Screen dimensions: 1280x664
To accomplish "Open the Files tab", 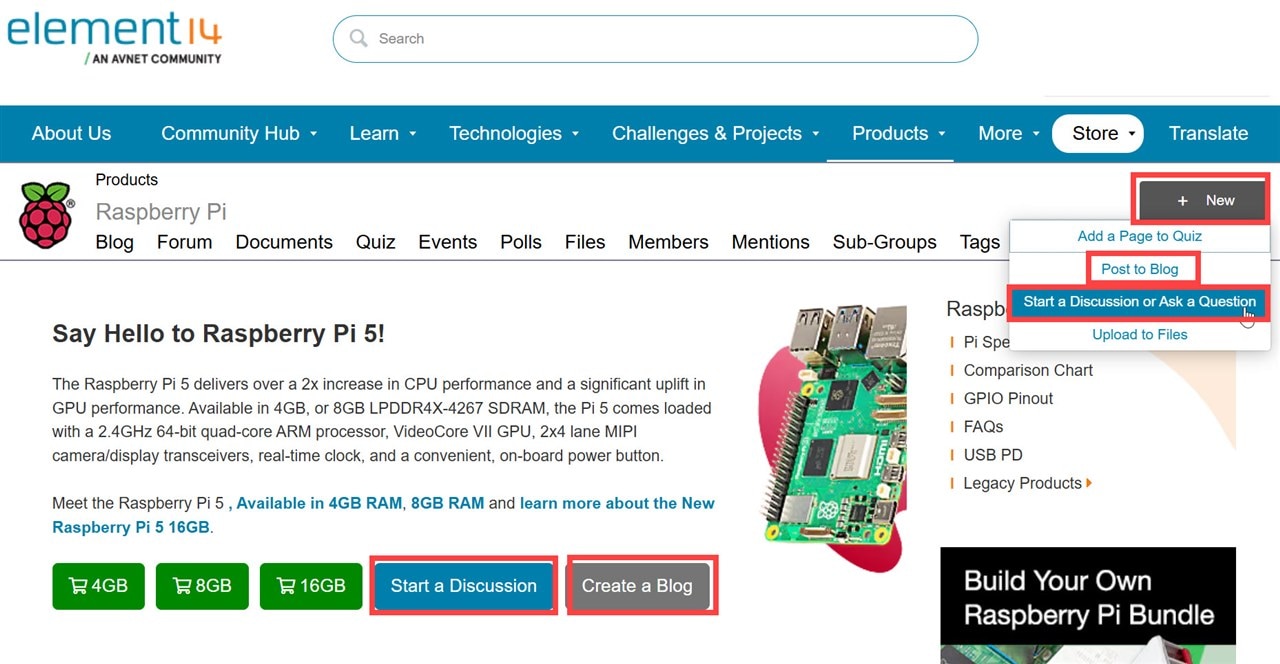I will tap(585, 242).
